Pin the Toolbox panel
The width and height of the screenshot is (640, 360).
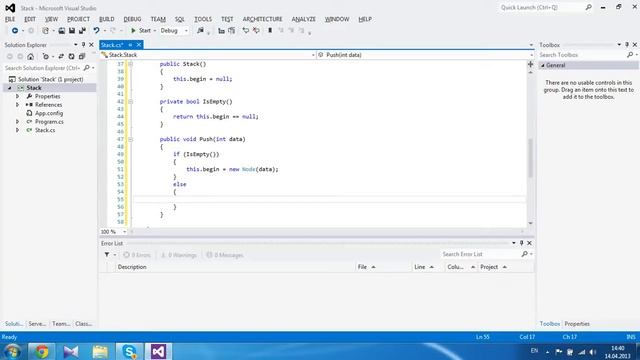pyautogui.click(x=627, y=44)
